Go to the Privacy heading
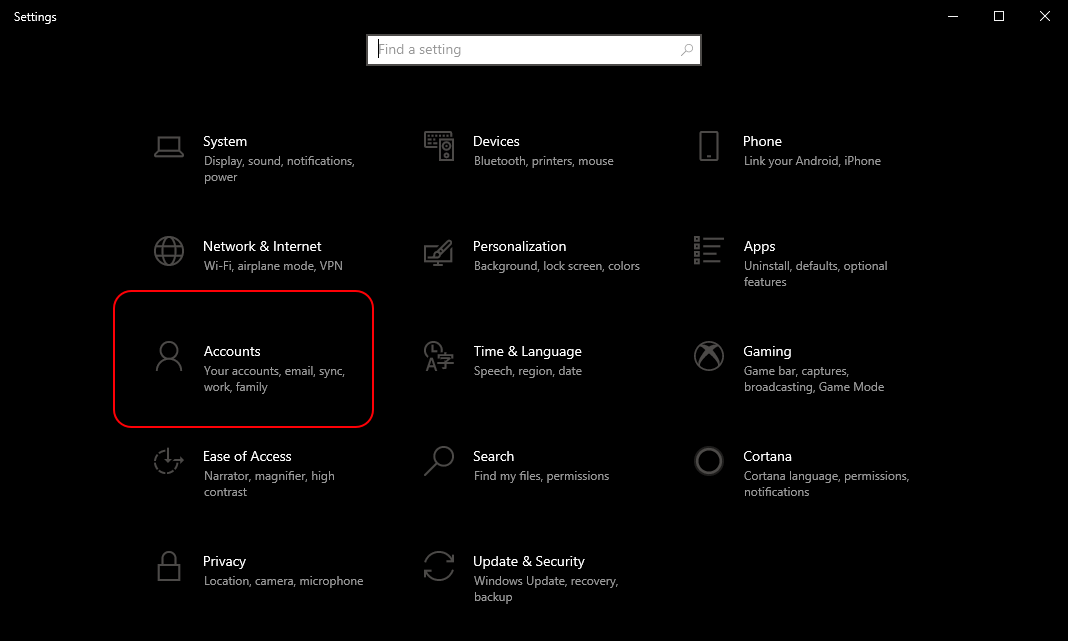Viewport: 1068px width, 641px height. [x=224, y=561]
